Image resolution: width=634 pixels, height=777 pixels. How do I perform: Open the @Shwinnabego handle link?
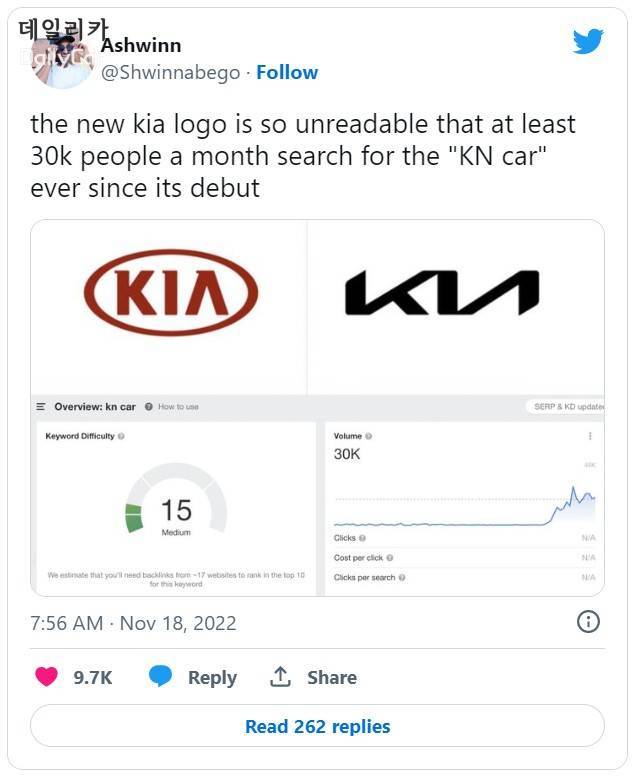coord(172,72)
